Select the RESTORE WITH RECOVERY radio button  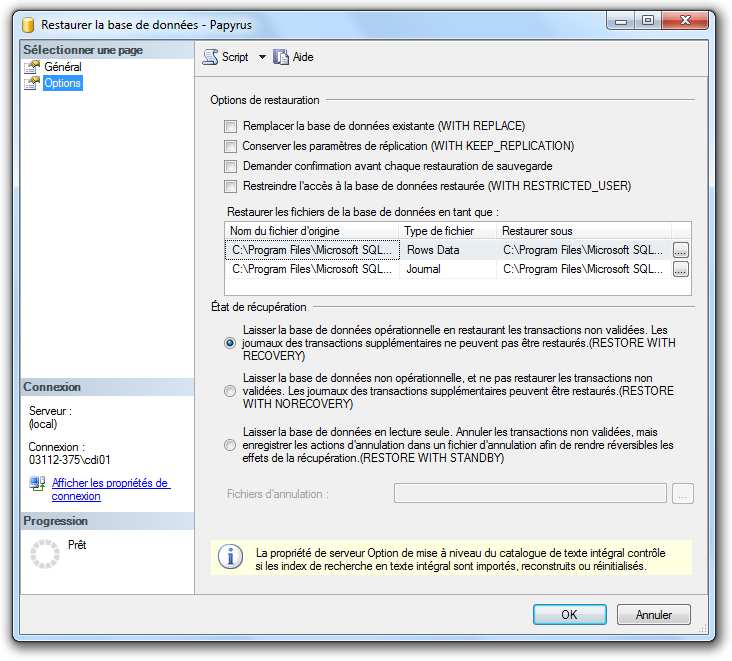(x=230, y=343)
